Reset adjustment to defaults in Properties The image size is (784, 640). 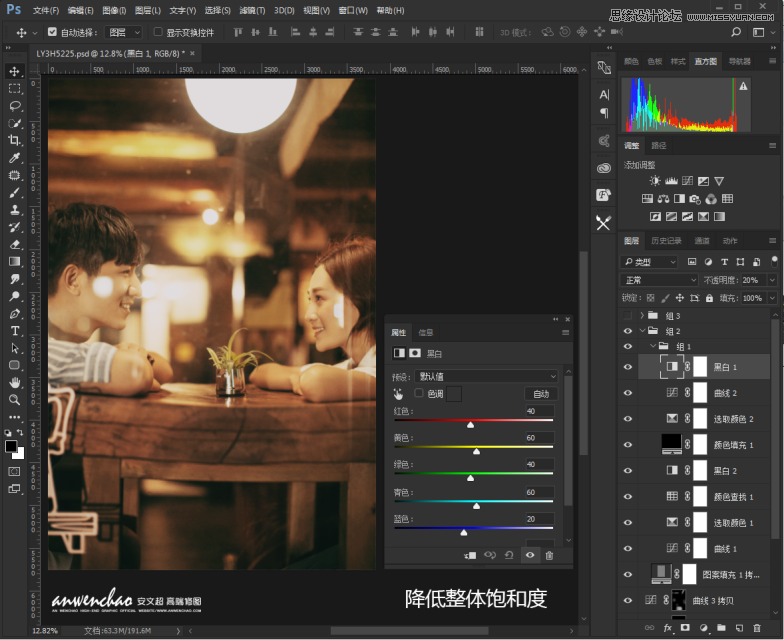(509, 555)
